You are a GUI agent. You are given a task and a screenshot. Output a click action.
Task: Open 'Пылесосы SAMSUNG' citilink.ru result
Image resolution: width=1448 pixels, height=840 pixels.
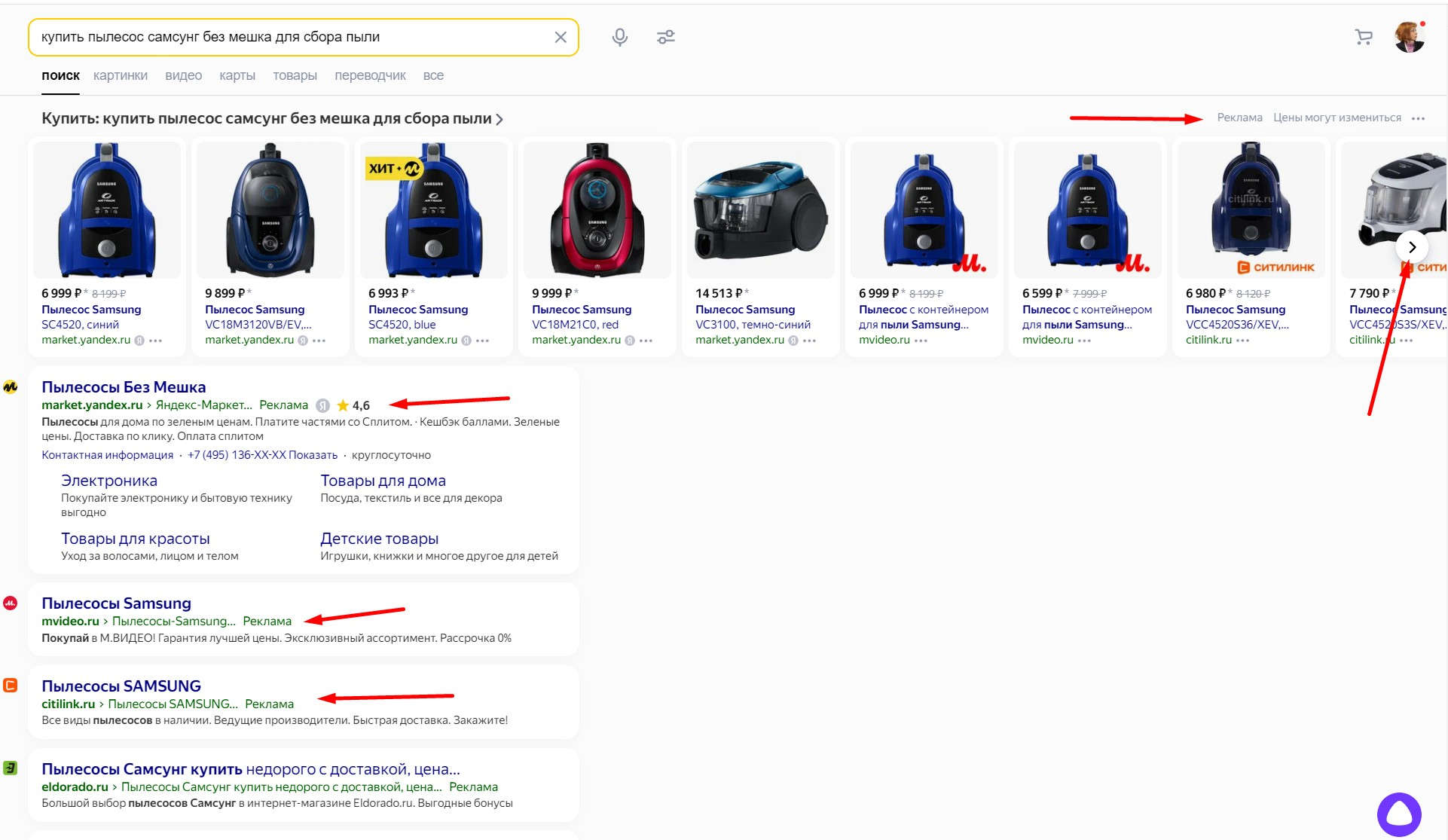pyautogui.click(x=121, y=686)
